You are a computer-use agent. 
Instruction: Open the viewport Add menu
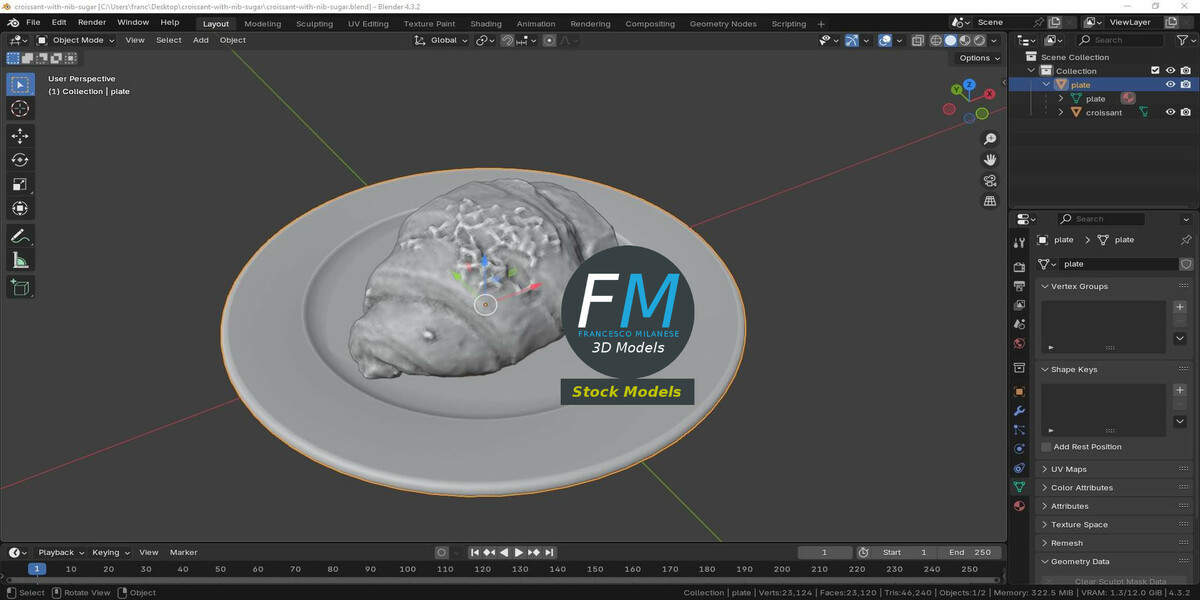201,41
